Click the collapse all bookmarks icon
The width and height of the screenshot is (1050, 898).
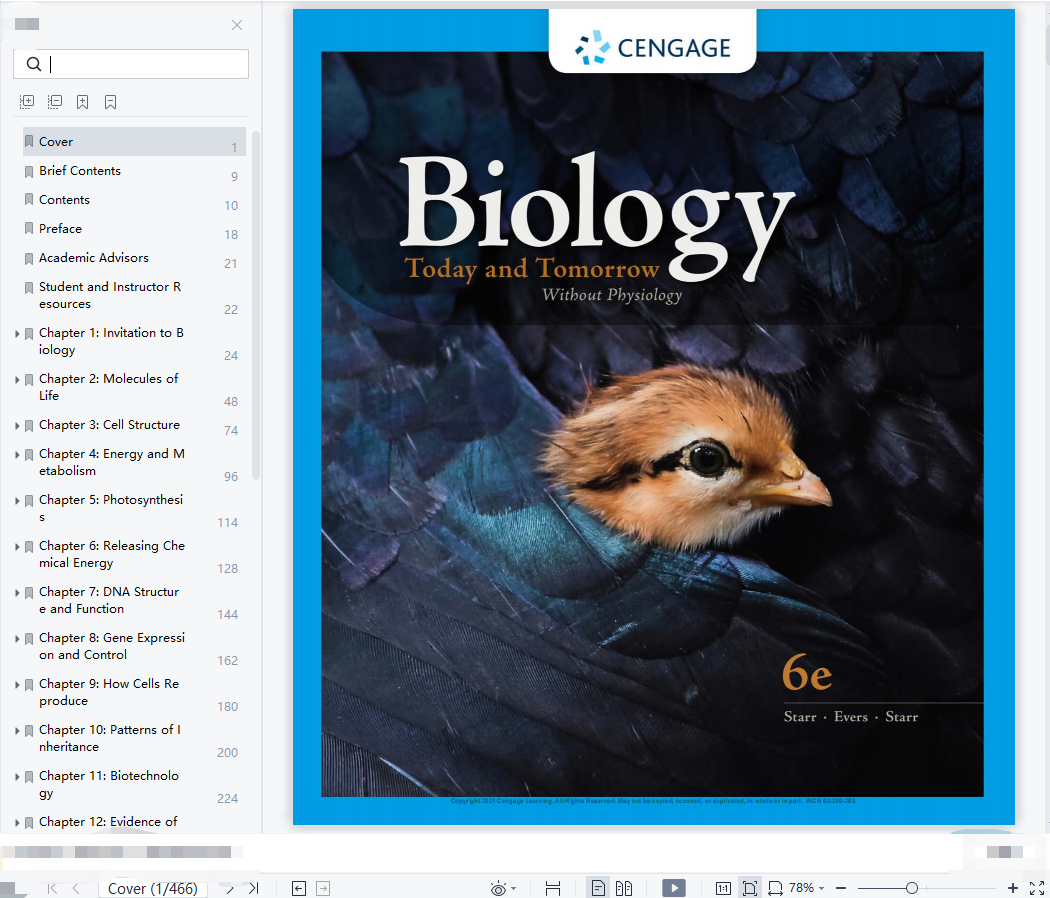tap(55, 102)
